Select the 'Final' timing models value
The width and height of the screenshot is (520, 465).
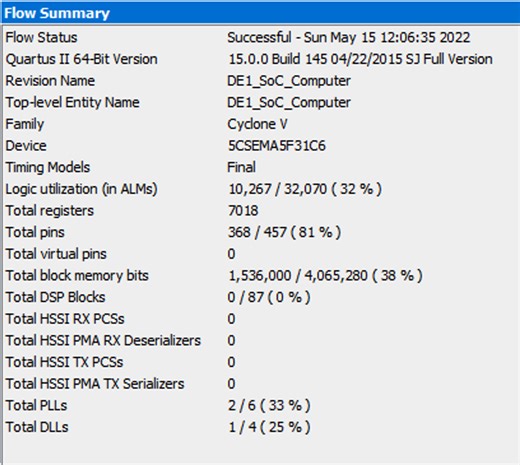tap(241, 167)
